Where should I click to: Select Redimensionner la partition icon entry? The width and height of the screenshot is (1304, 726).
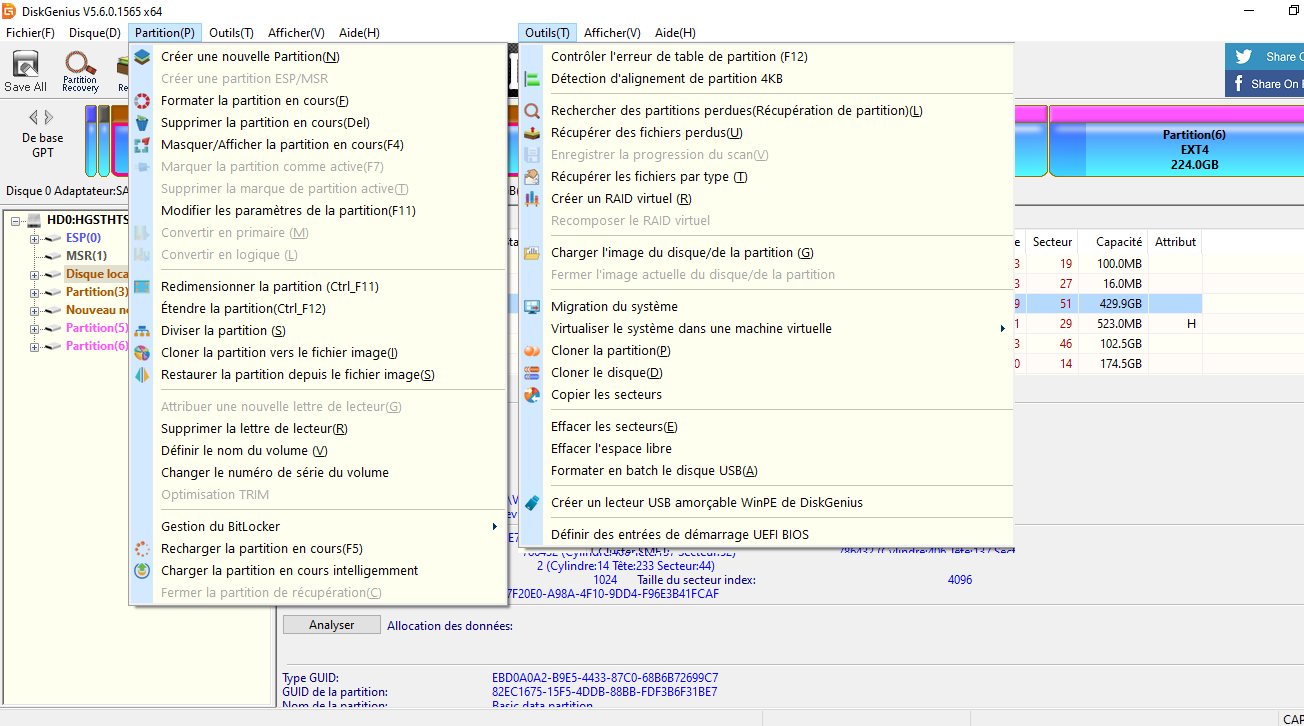142,287
